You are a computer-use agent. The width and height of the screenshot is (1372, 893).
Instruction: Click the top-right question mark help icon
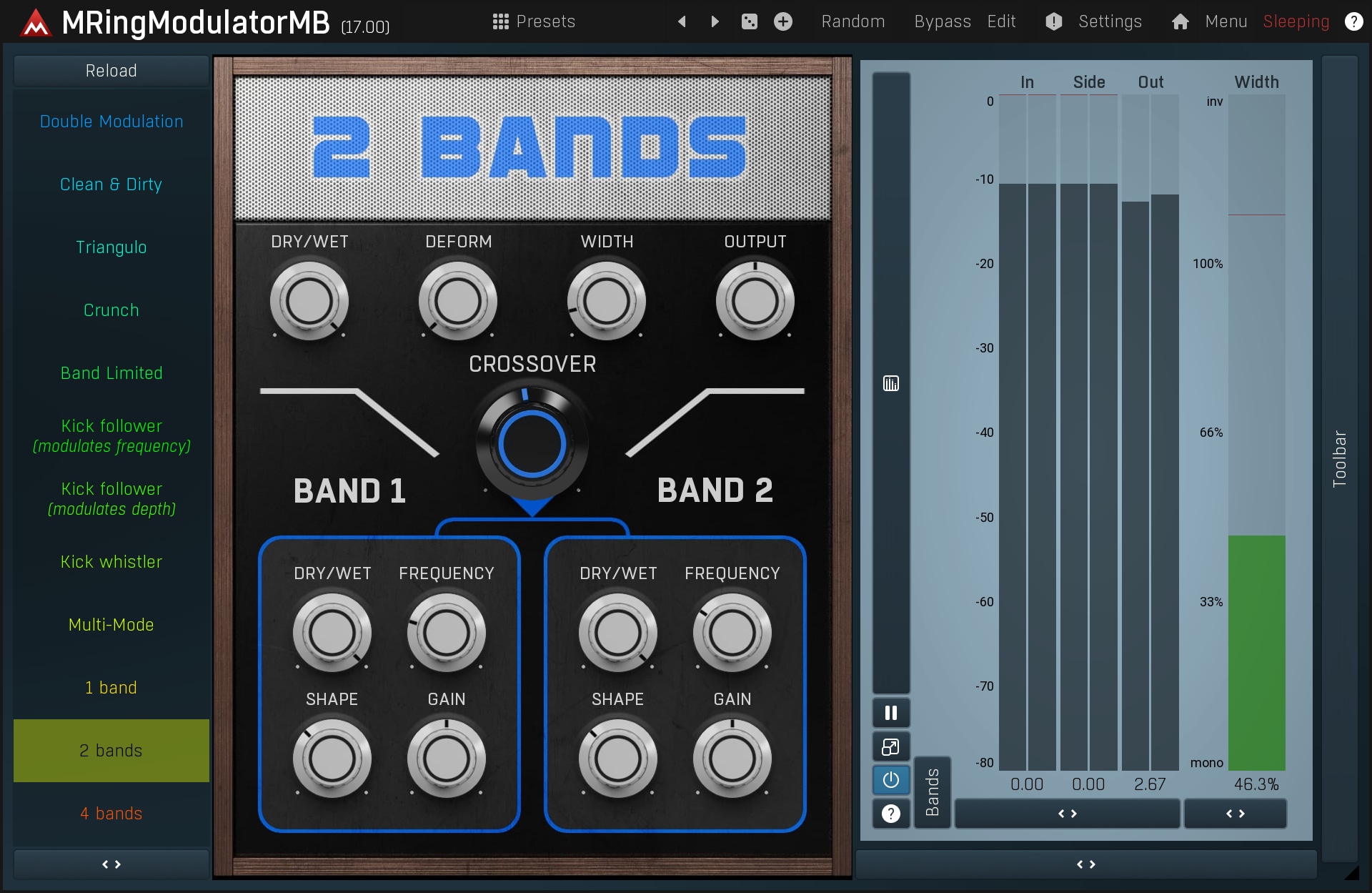pos(1353,21)
